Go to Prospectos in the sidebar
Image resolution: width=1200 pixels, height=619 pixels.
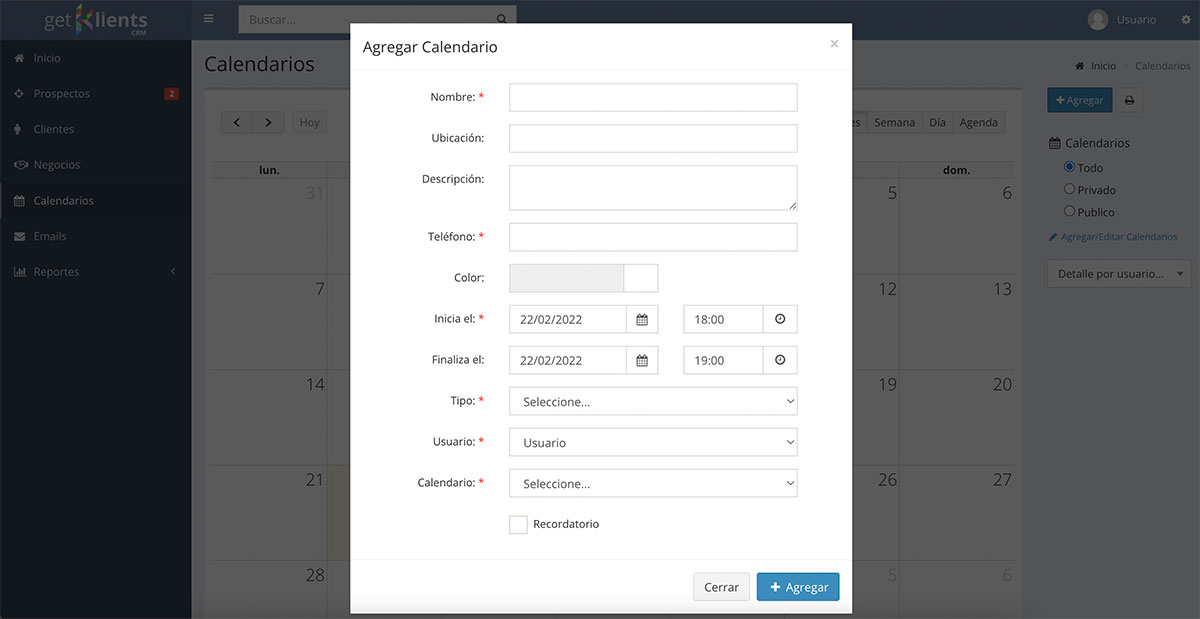tap(61, 94)
